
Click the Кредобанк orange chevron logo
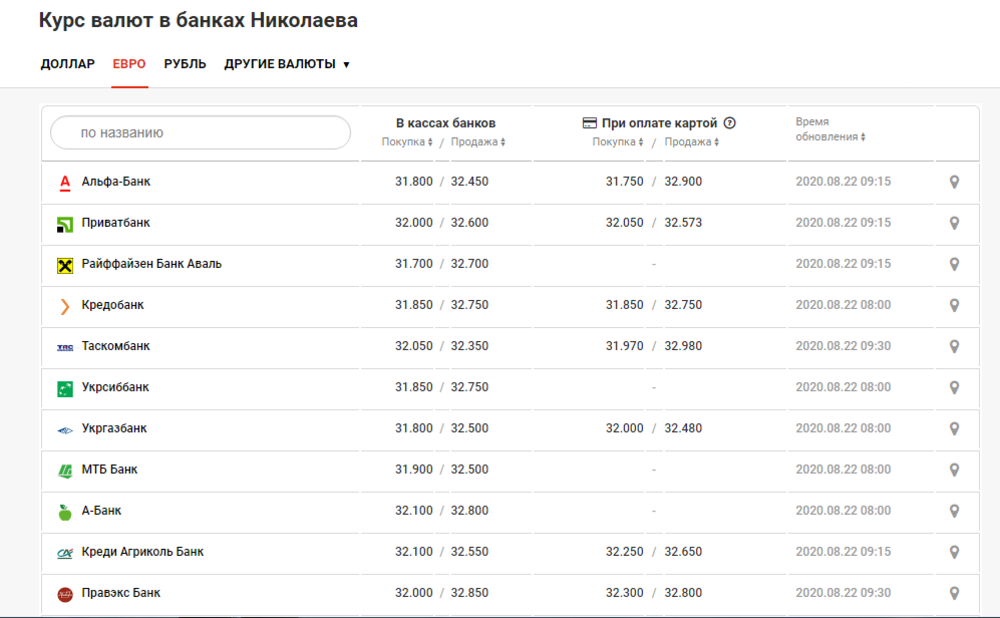pyautogui.click(x=64, y=306)
